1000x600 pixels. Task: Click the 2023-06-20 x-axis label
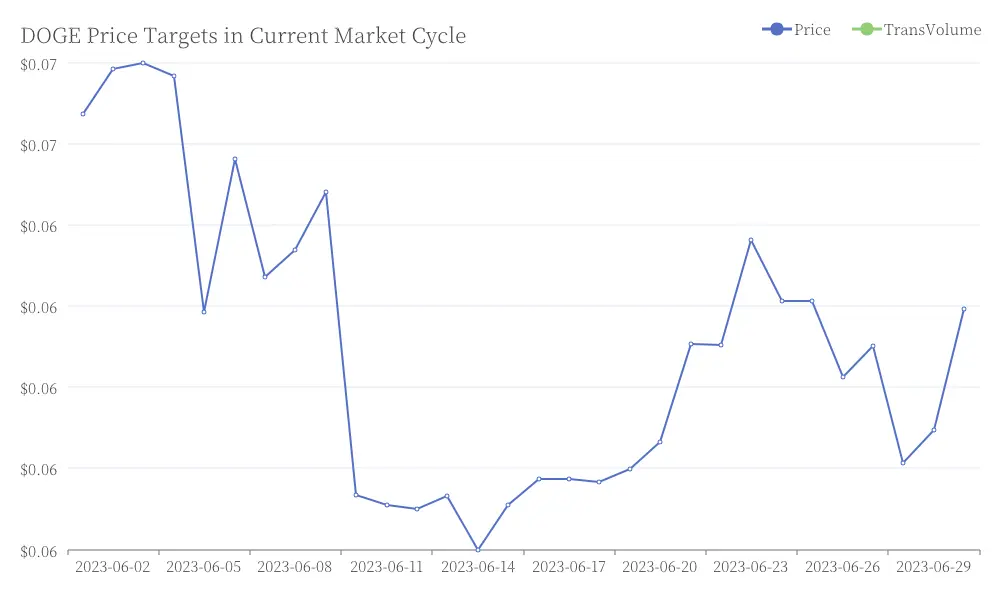click(x=659, y=567)
